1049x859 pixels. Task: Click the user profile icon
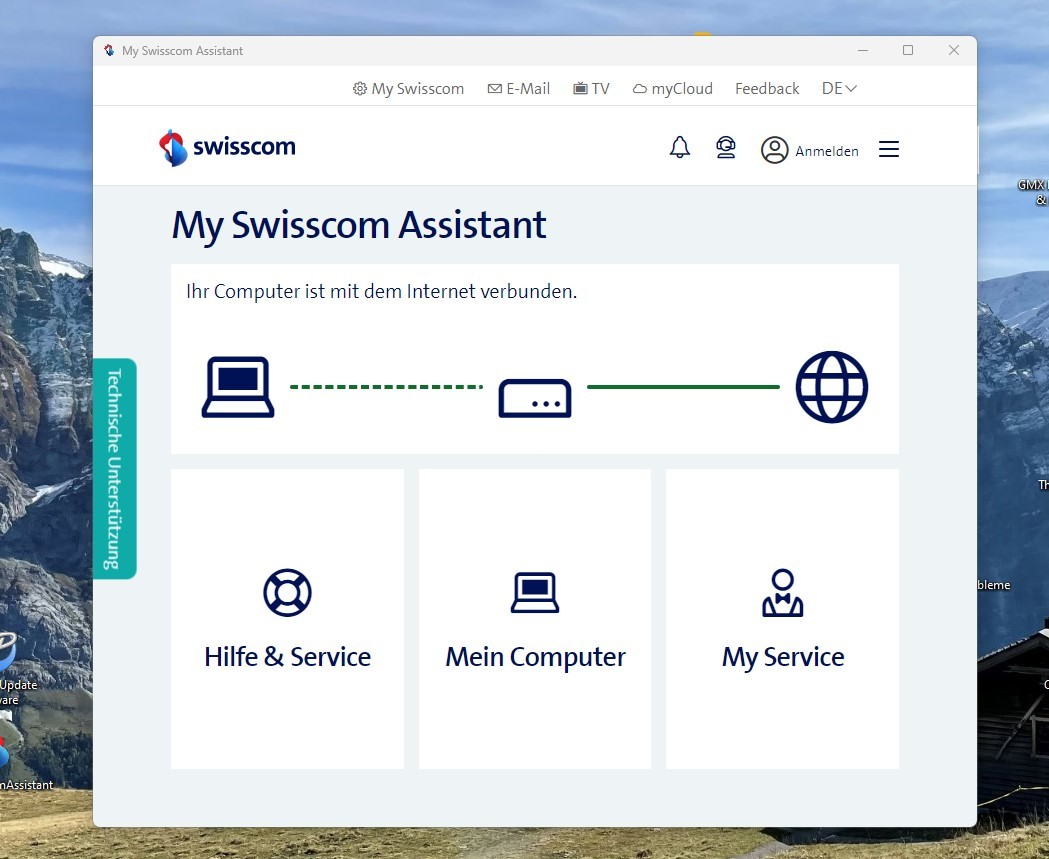click(x=774, y=150)
